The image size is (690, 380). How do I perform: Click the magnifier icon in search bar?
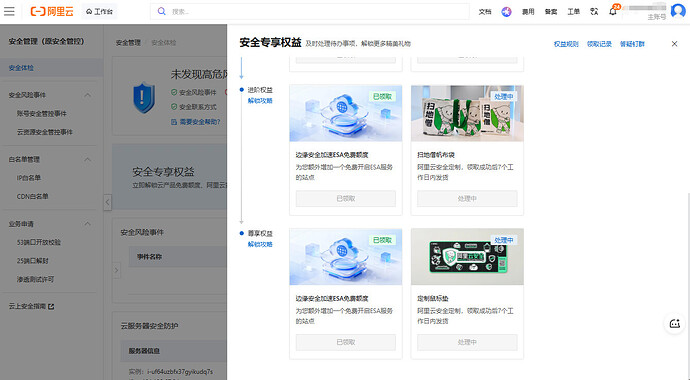coord(161,11)
